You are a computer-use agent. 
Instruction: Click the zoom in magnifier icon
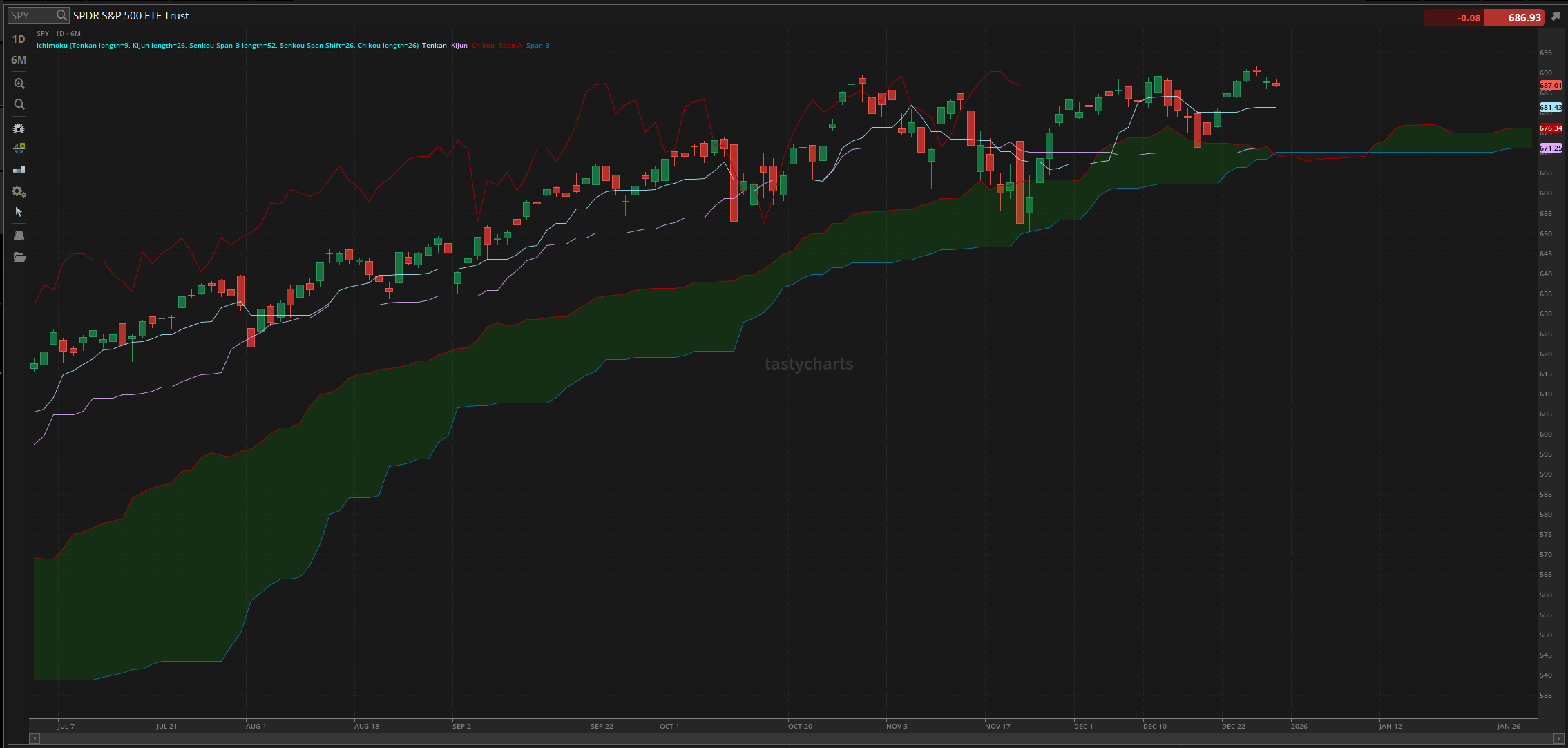19,84
